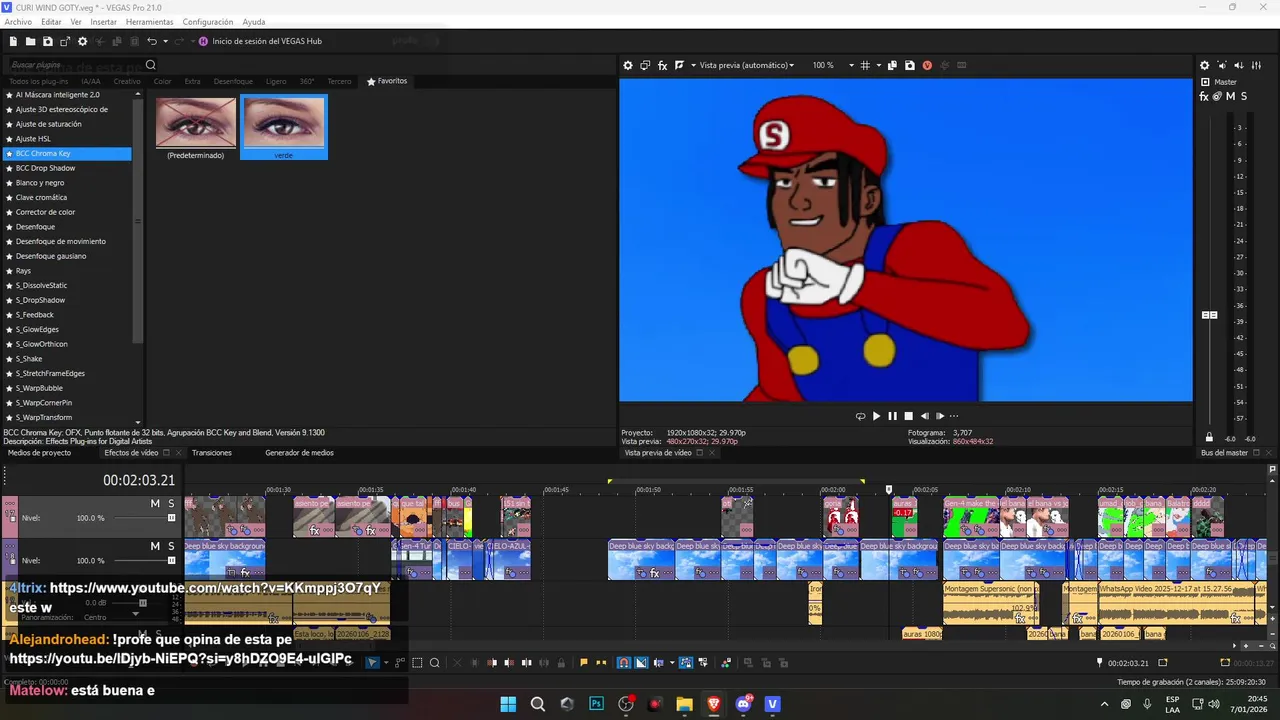
Task: Open Vista previa (automático) quality dropdown
Action: coord(746,65)
